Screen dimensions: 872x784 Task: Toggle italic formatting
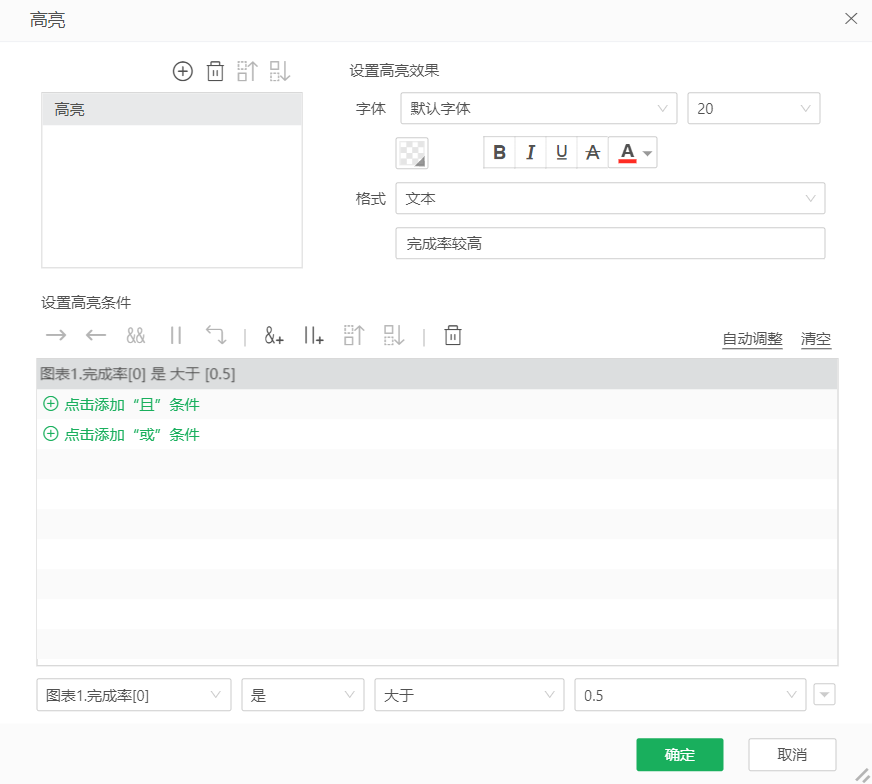coord(530,152)
